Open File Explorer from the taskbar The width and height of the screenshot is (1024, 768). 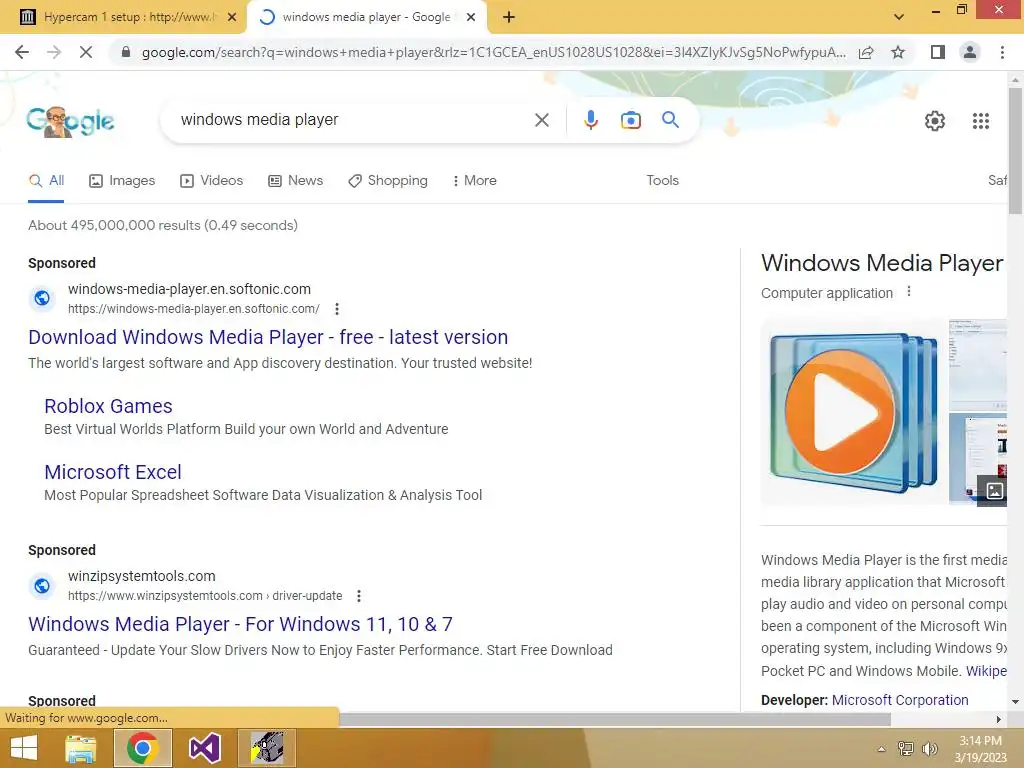click(x=81, y=748)
